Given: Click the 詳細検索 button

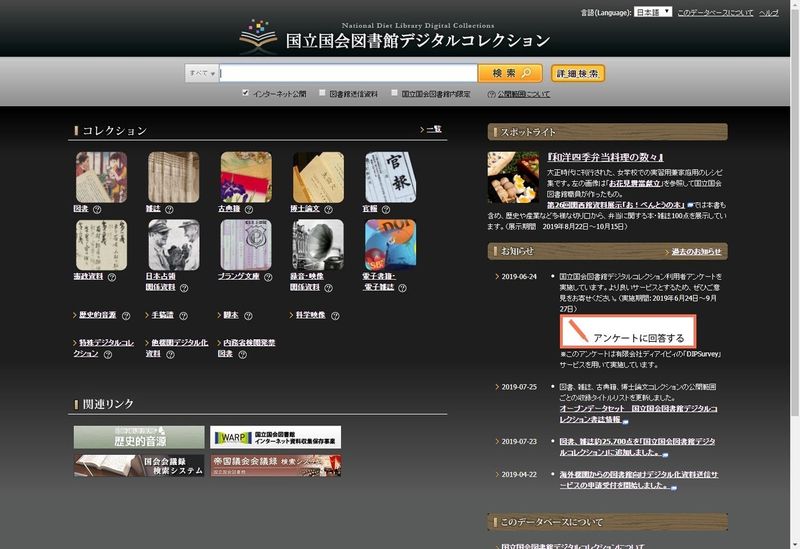Looking at the screenshot, I should coord(578,73).
